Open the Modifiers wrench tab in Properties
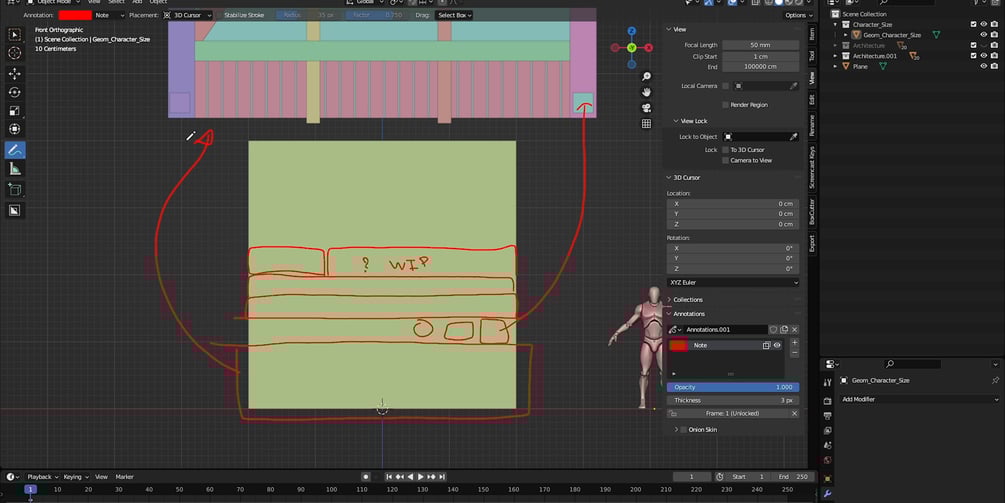This screenshot has height=503, width=1005. (x=827, y=494)
